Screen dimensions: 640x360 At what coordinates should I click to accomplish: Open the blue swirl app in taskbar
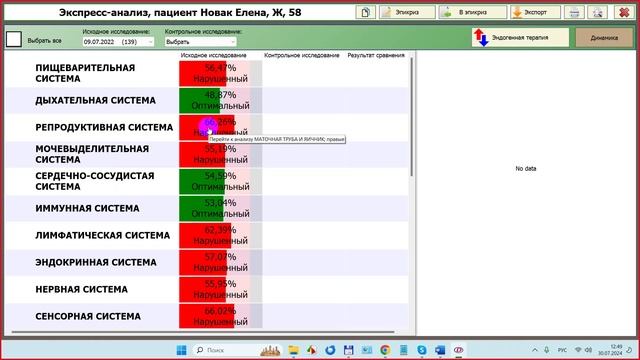point(330,350)
